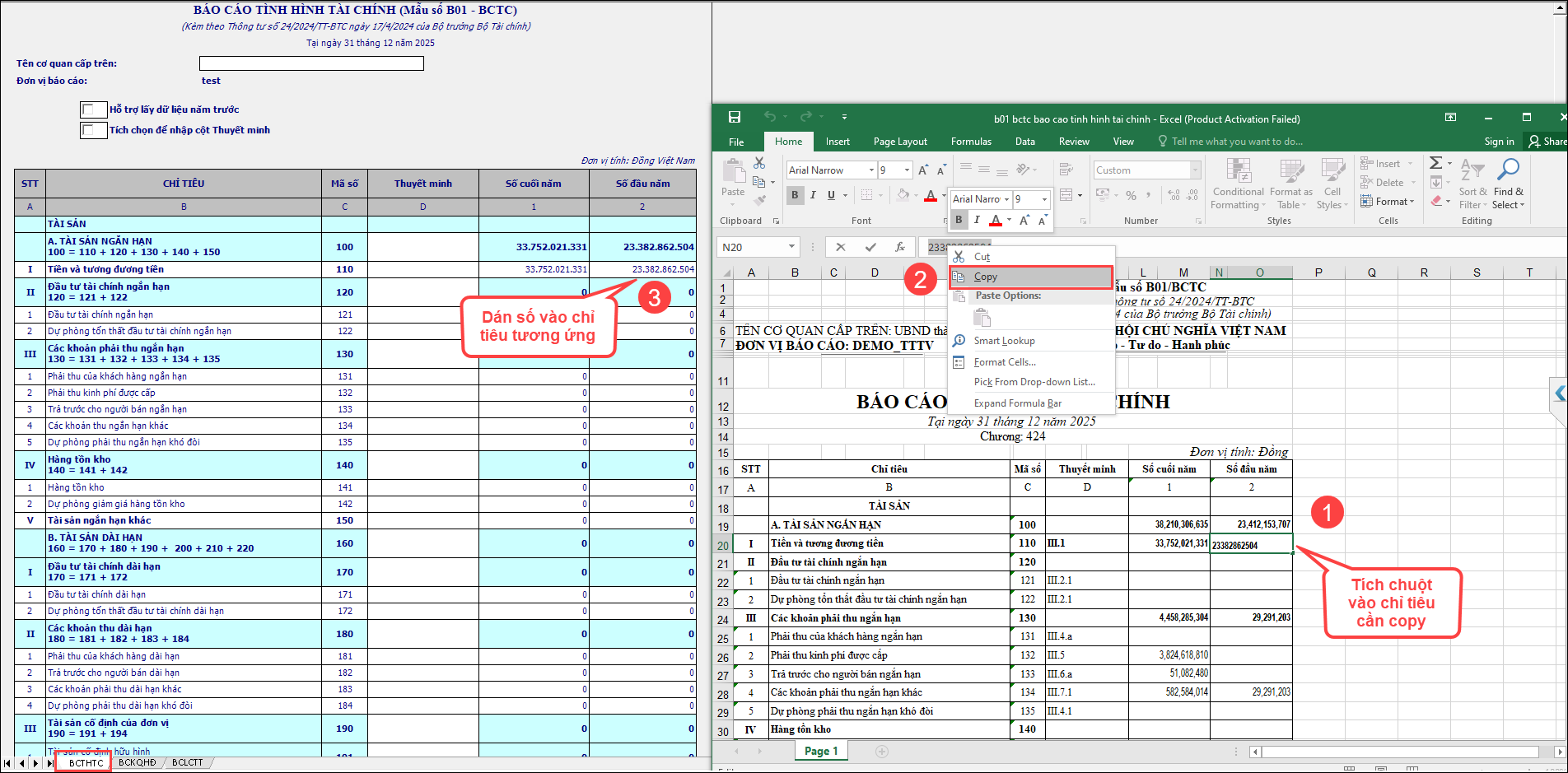
Task: Click the Italic button in the Font group
Action: 813,195
